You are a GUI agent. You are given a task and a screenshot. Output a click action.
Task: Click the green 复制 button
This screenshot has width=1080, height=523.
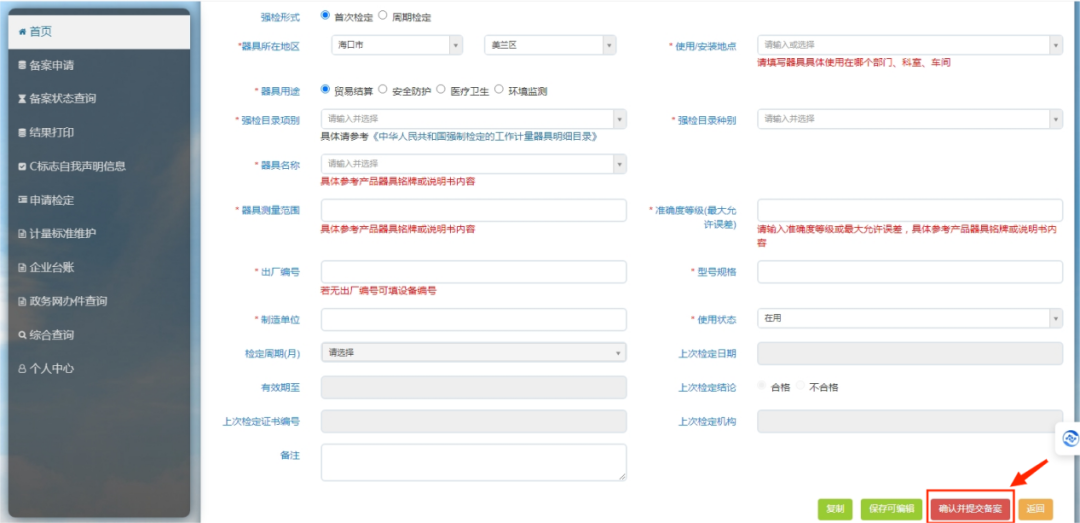click(835, 509)
